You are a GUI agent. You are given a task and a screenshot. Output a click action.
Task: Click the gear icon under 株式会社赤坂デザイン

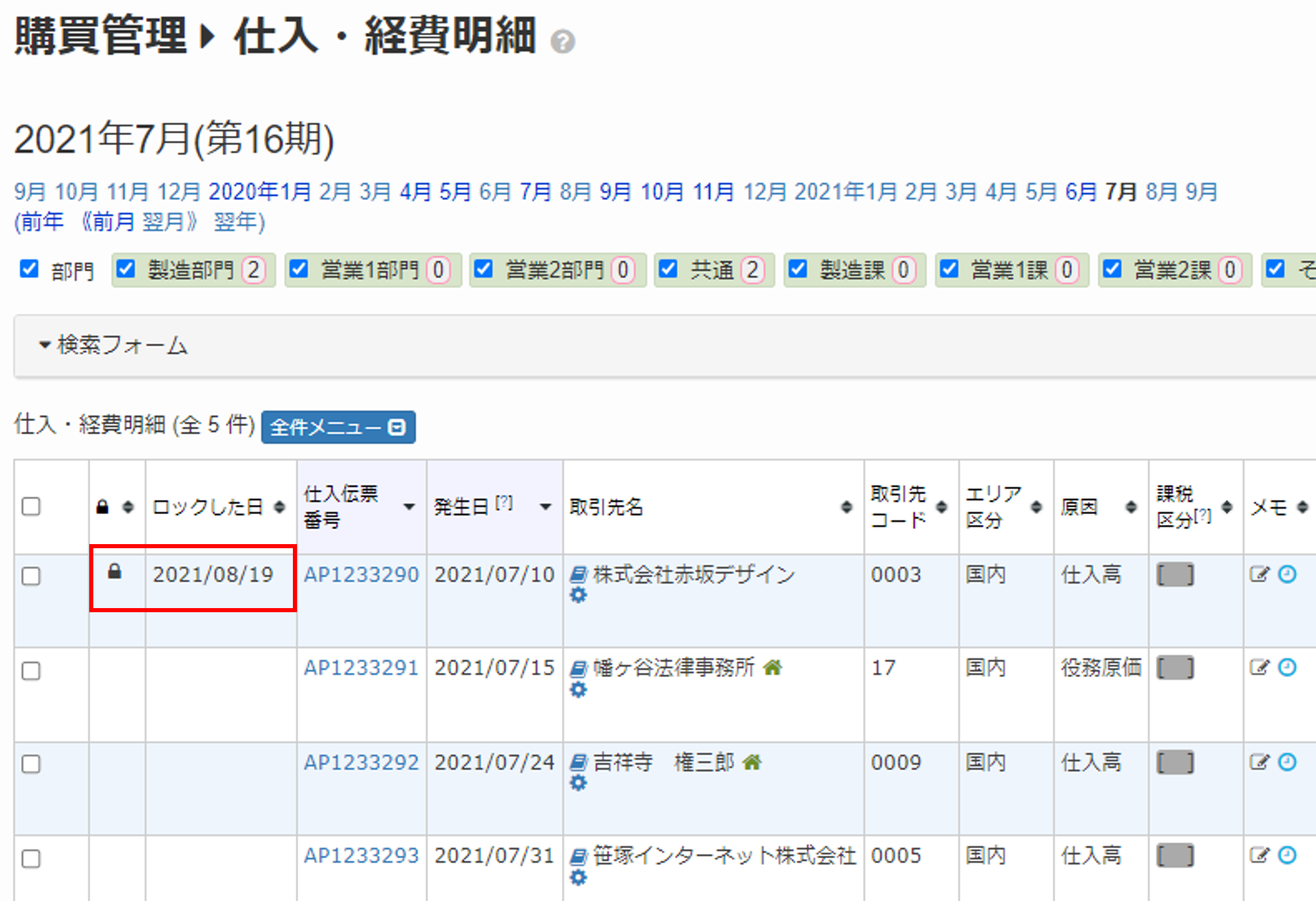(x=578, y=595)
